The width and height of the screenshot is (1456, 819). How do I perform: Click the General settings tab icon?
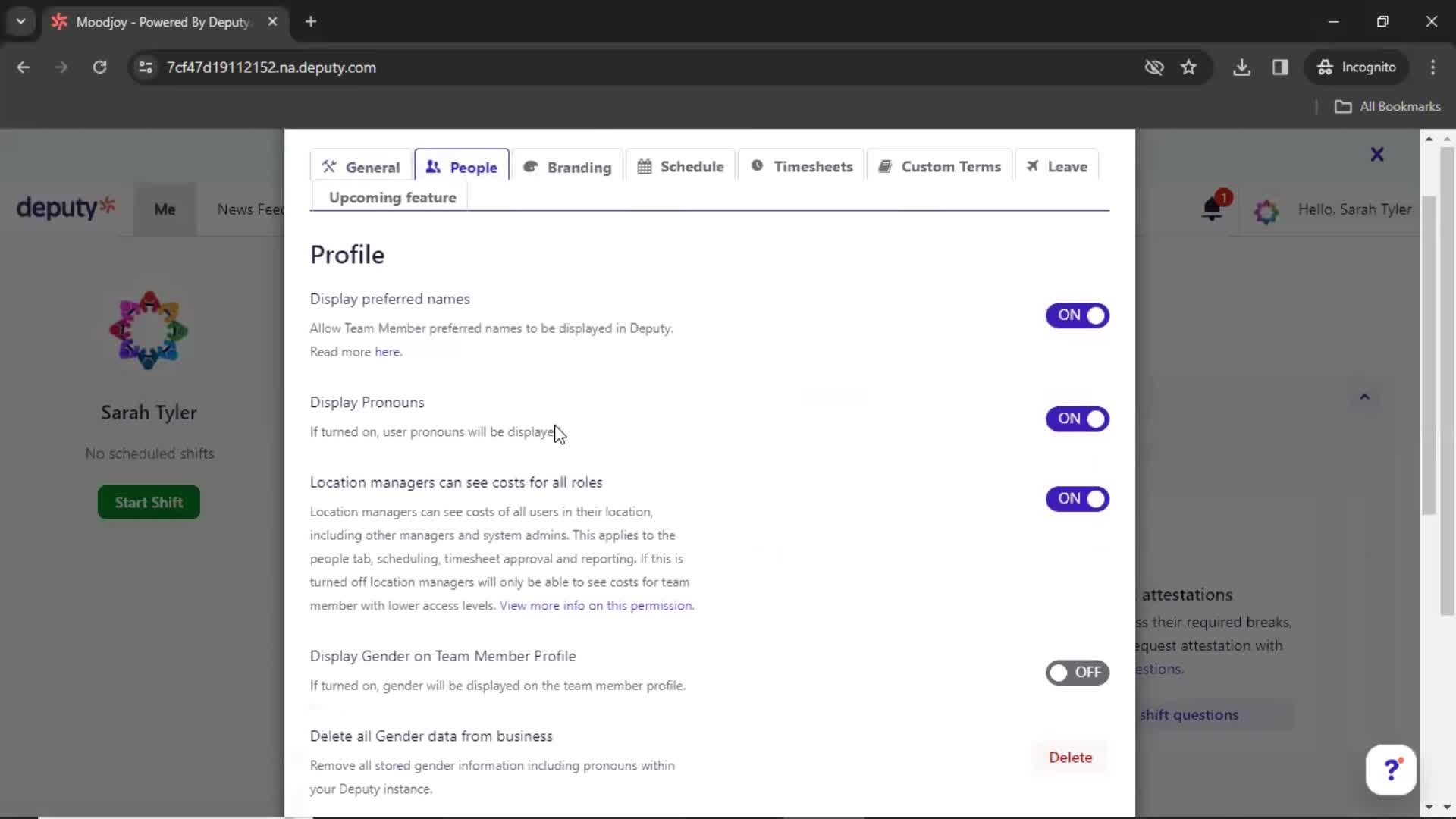coord(329,166)
